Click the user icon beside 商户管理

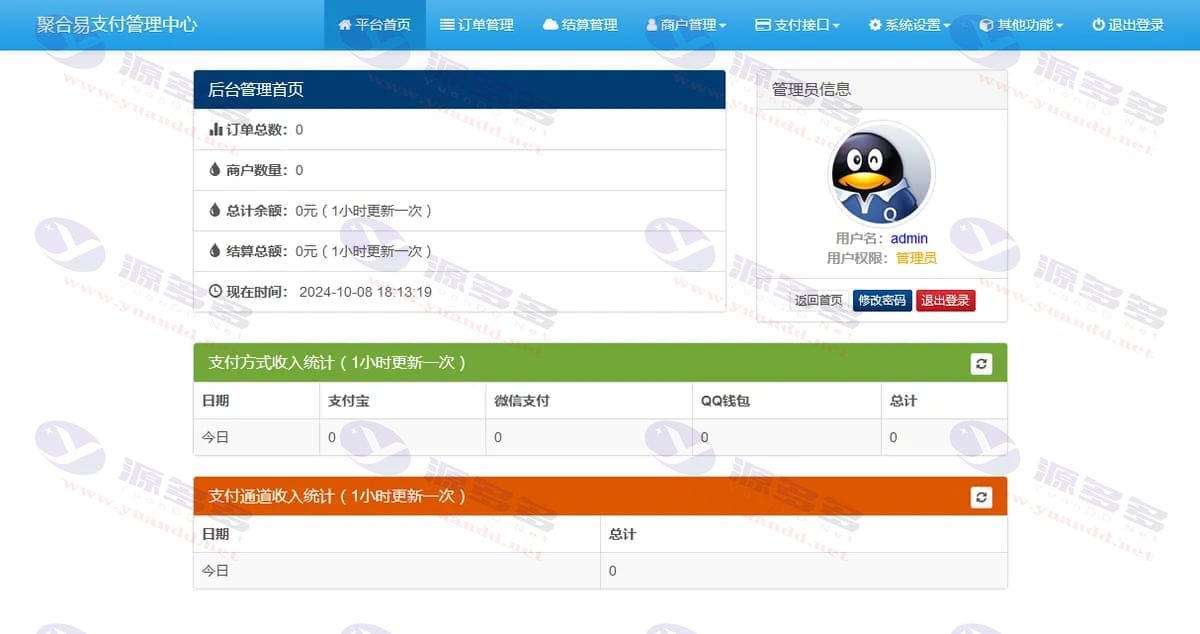652,25
